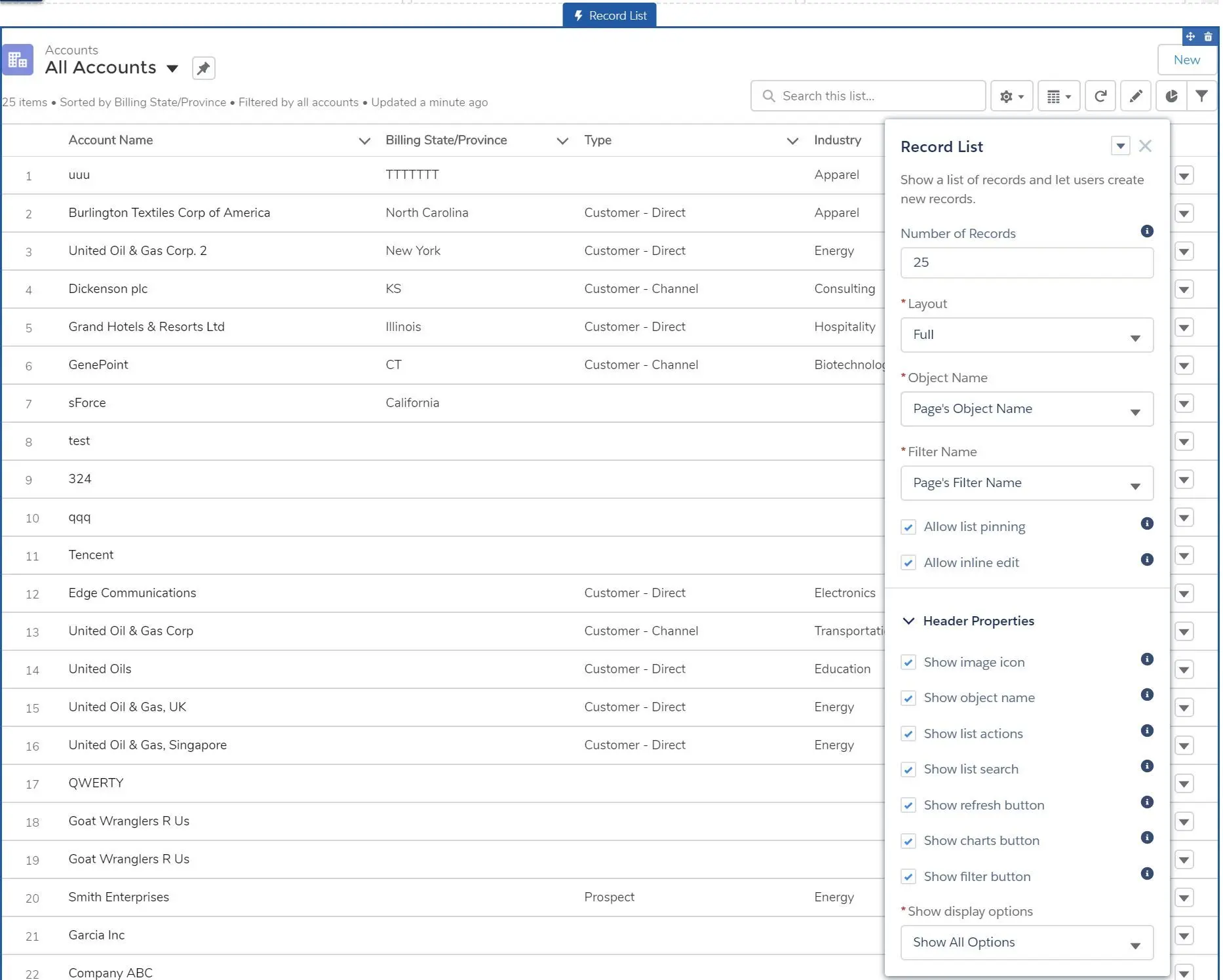View info for Number of Records
This screenshot has height=980, width=1223.
(1147, 231)
